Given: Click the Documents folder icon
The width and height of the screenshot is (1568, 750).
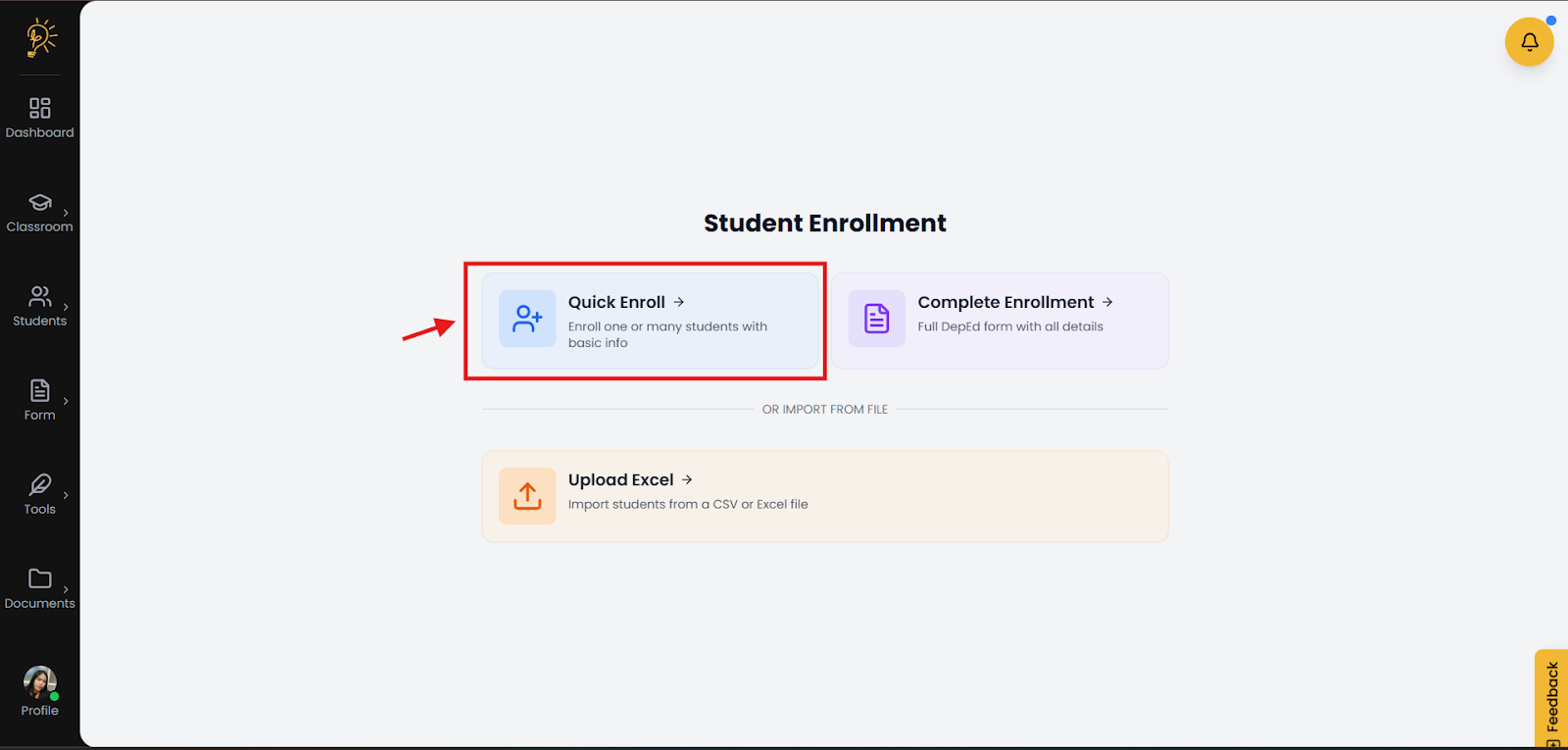Looking at the screenshot, I should [40, 578].
